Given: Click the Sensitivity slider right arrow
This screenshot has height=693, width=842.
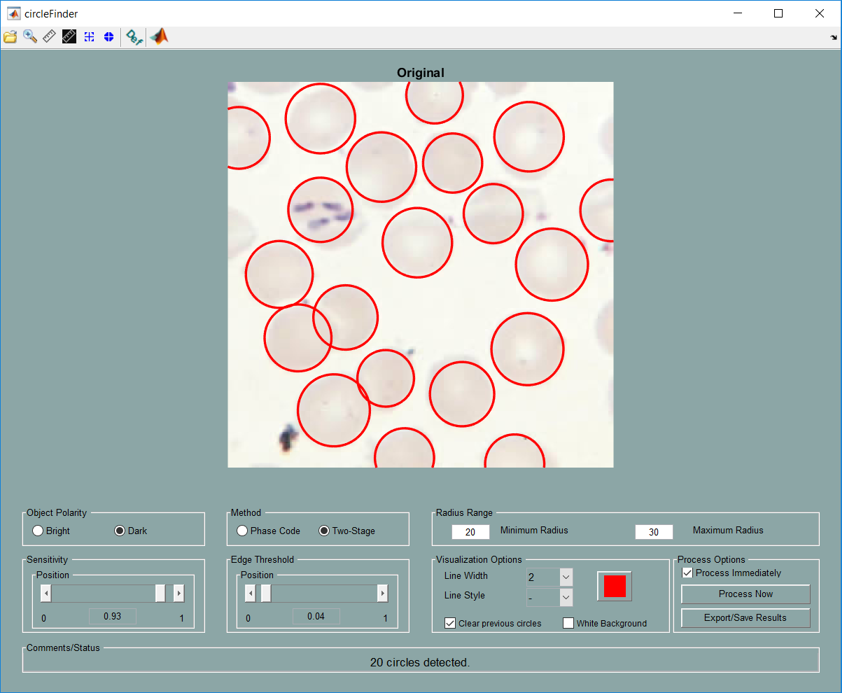Looking at the screenshot, I should [x=179, y=593].
